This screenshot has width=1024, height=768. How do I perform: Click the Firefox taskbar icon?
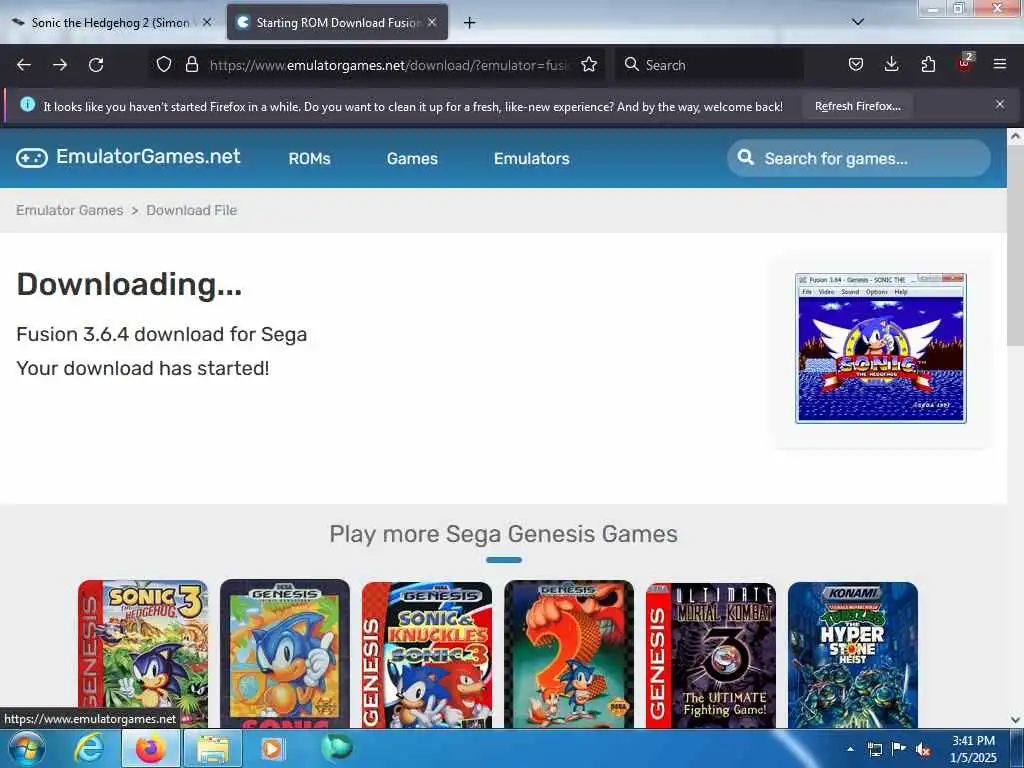[x=150, y=748]
